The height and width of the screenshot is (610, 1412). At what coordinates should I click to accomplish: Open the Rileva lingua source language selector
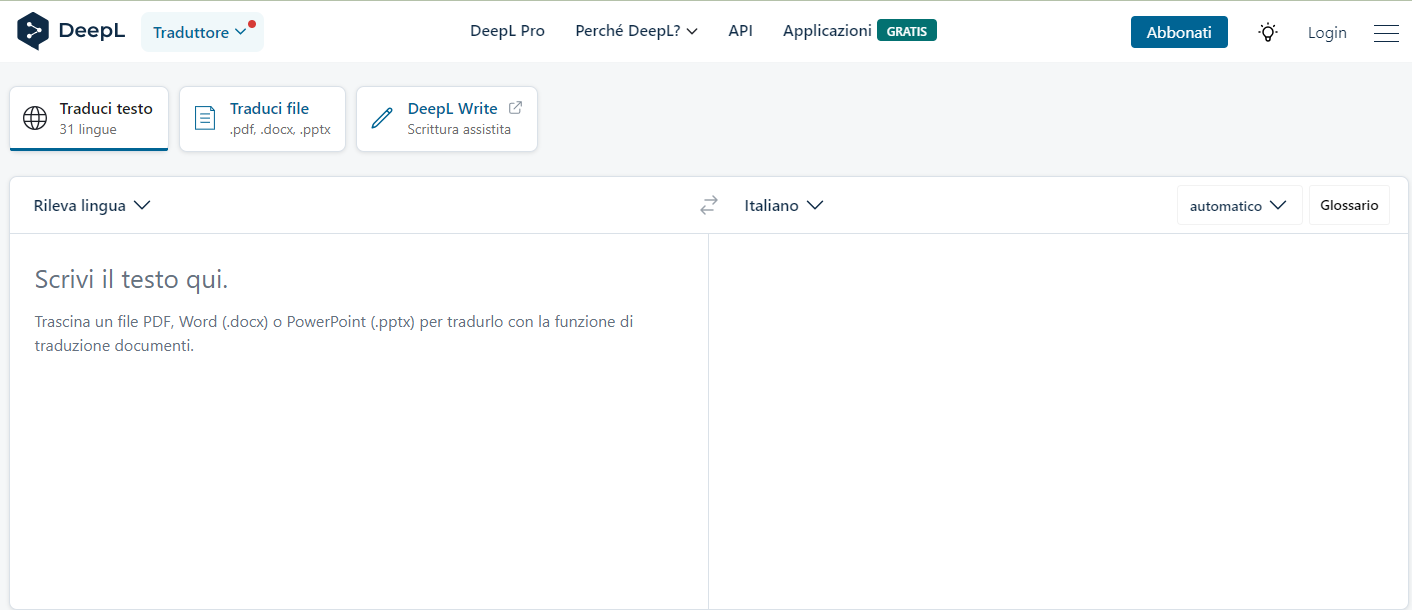coord(92,205)
